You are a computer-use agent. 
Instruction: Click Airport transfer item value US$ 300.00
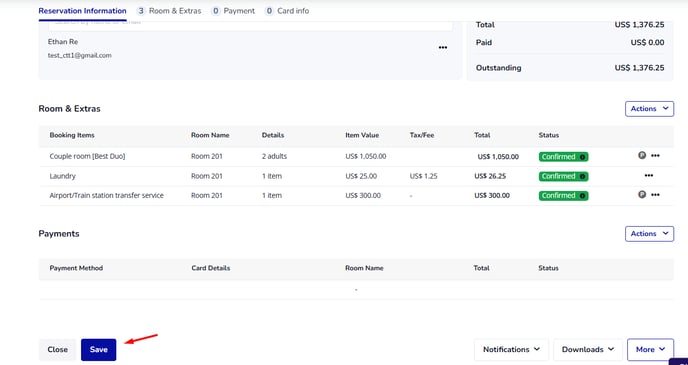click(x=363, y=196)
